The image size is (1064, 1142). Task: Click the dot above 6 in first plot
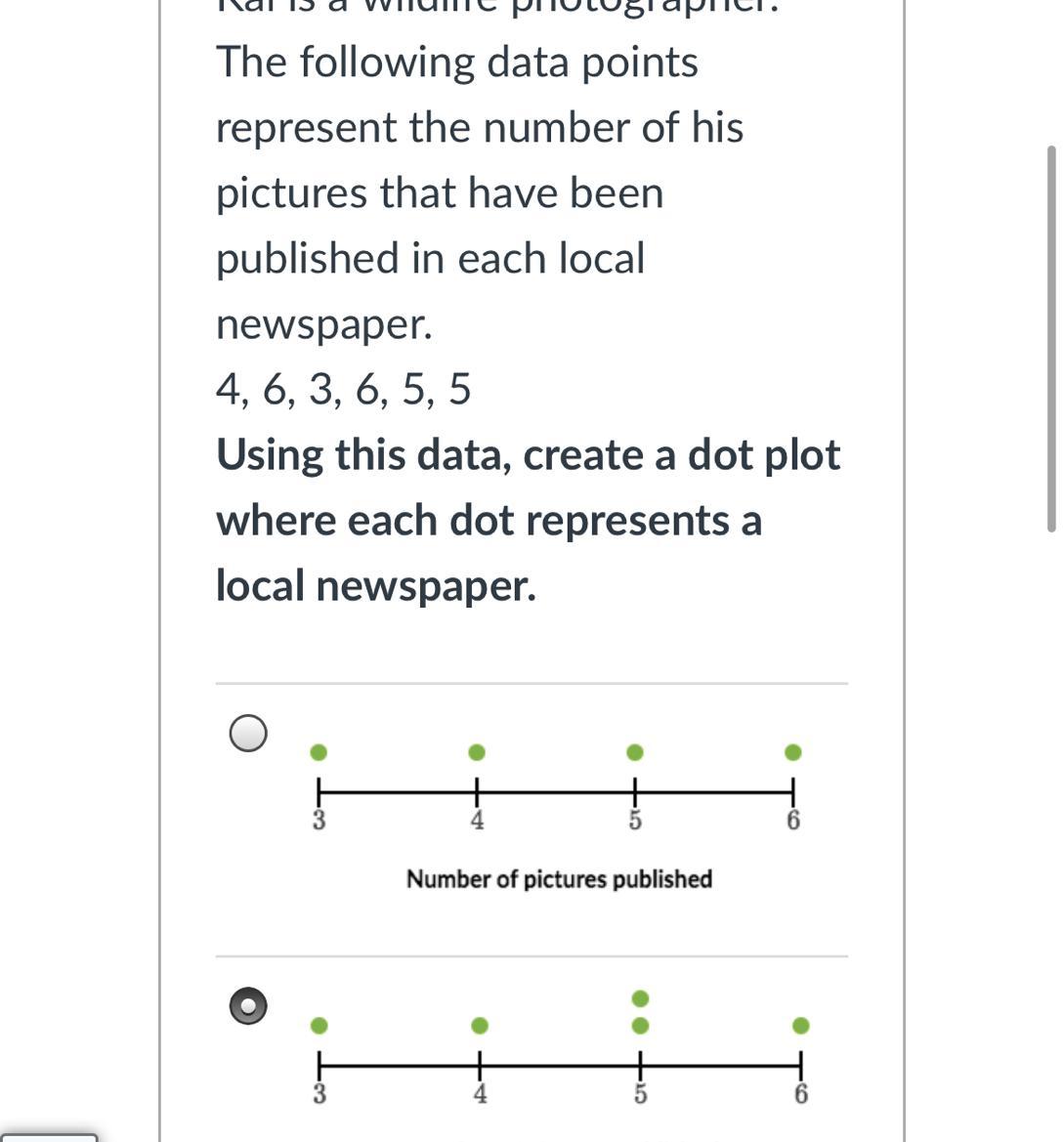[793, 752]
